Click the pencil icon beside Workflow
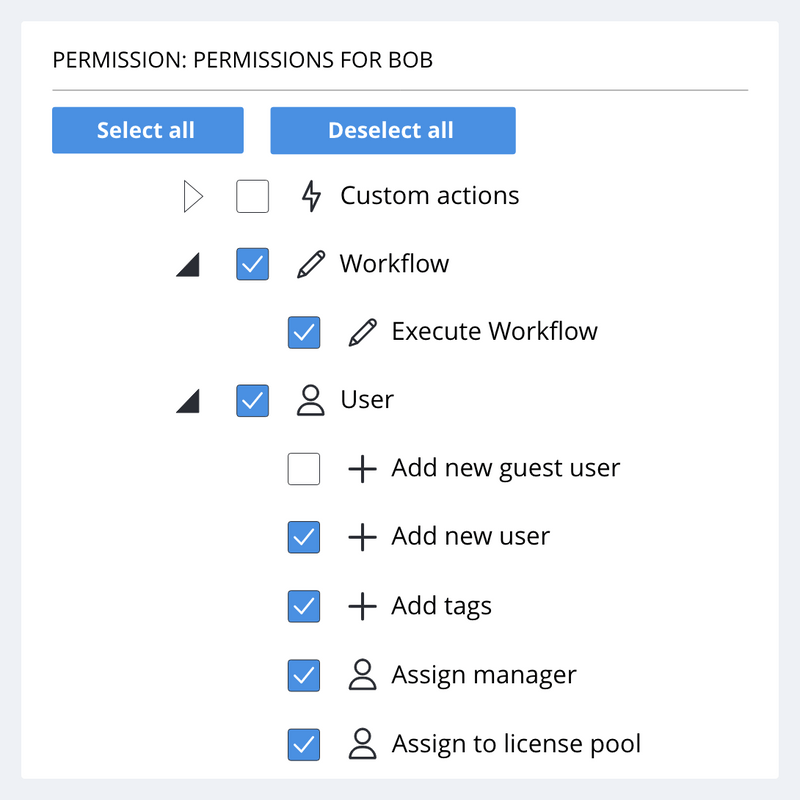 pos(311,264)
